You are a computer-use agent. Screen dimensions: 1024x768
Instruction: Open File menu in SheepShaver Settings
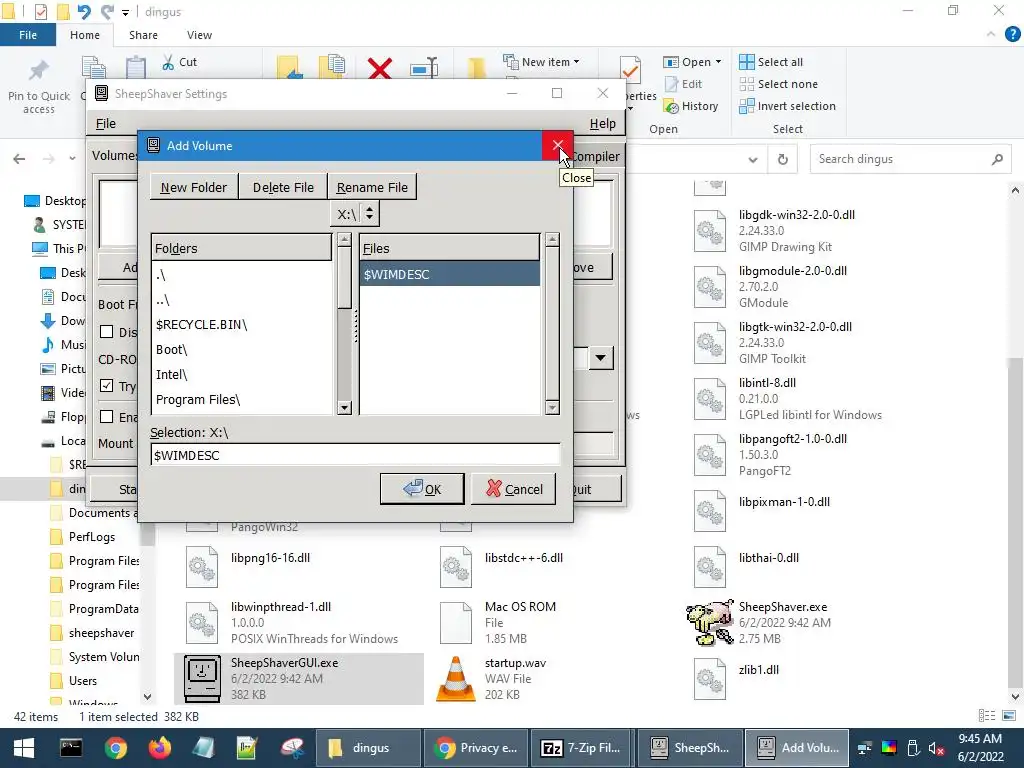pos(106,123)
